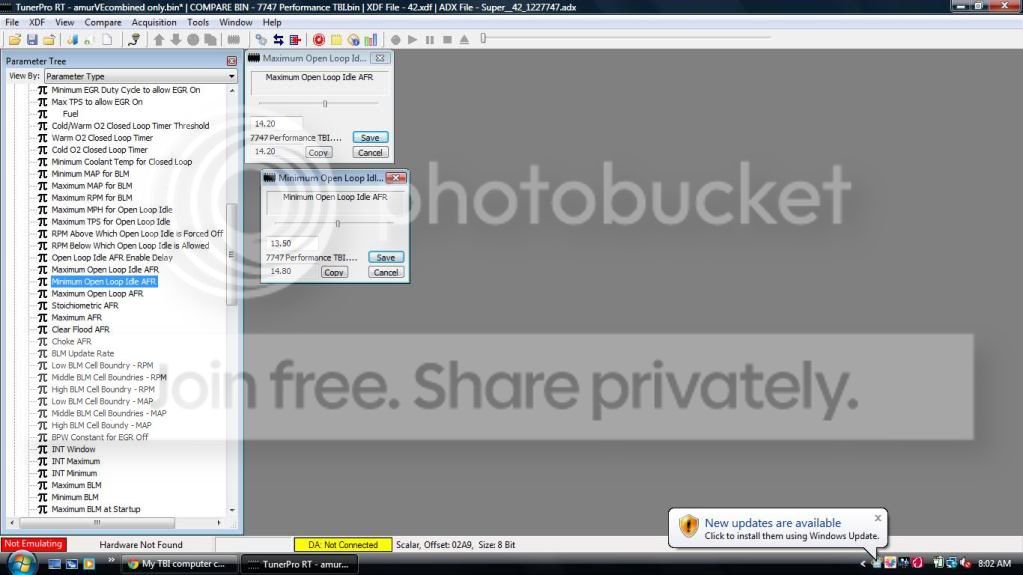Open the Compare menu
1023x575 pixels.
[102, 22]
